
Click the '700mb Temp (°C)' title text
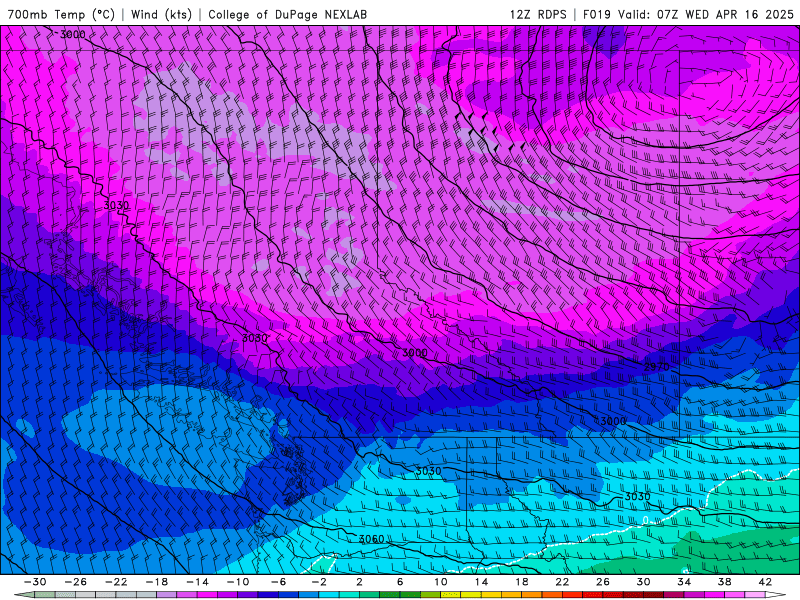point(61,14)
